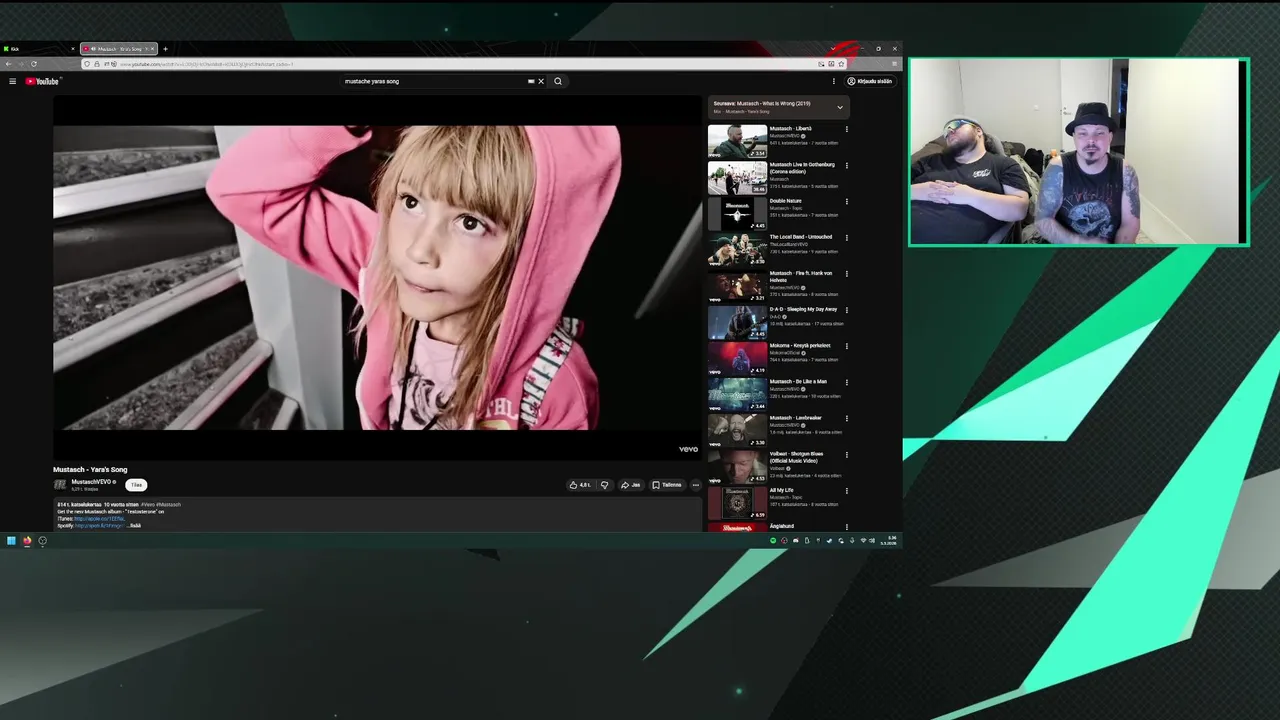Open options for Mustasch - Be Like a Man
The image size is (1280, 720).
coord(846,382)
